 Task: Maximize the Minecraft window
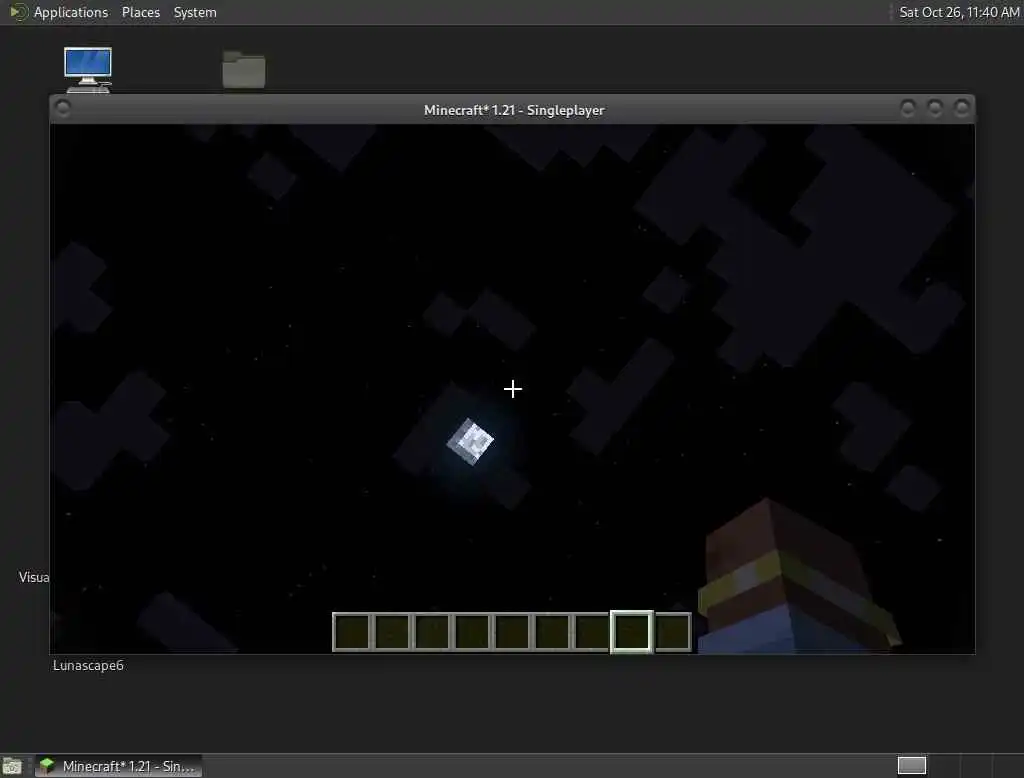point(935,108)
